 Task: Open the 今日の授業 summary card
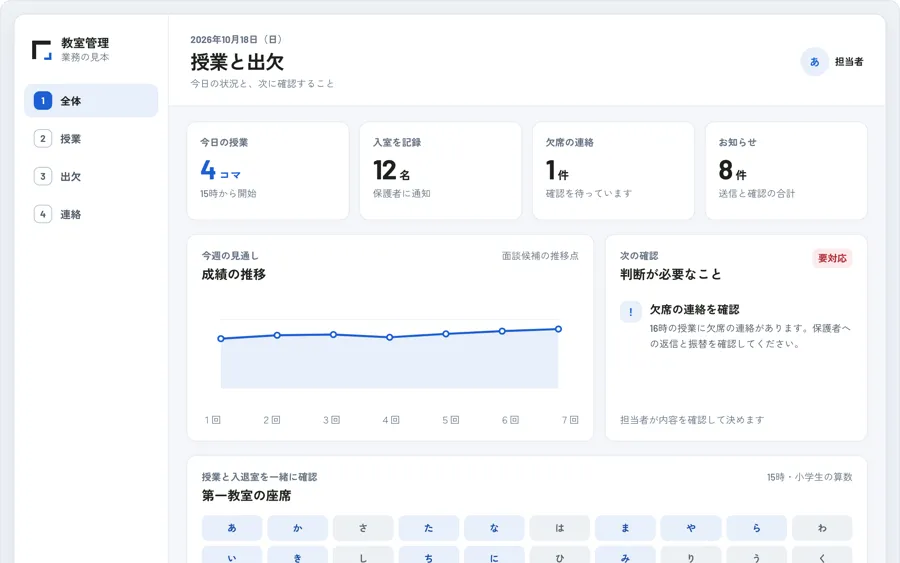(x=268, y=170)
